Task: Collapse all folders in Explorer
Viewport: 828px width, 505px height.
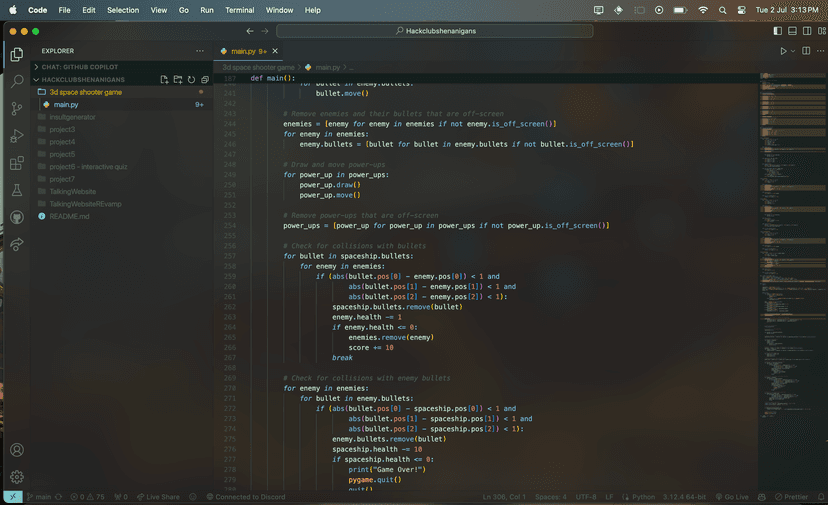Action: pyautogui.click(x=204, y=79)
